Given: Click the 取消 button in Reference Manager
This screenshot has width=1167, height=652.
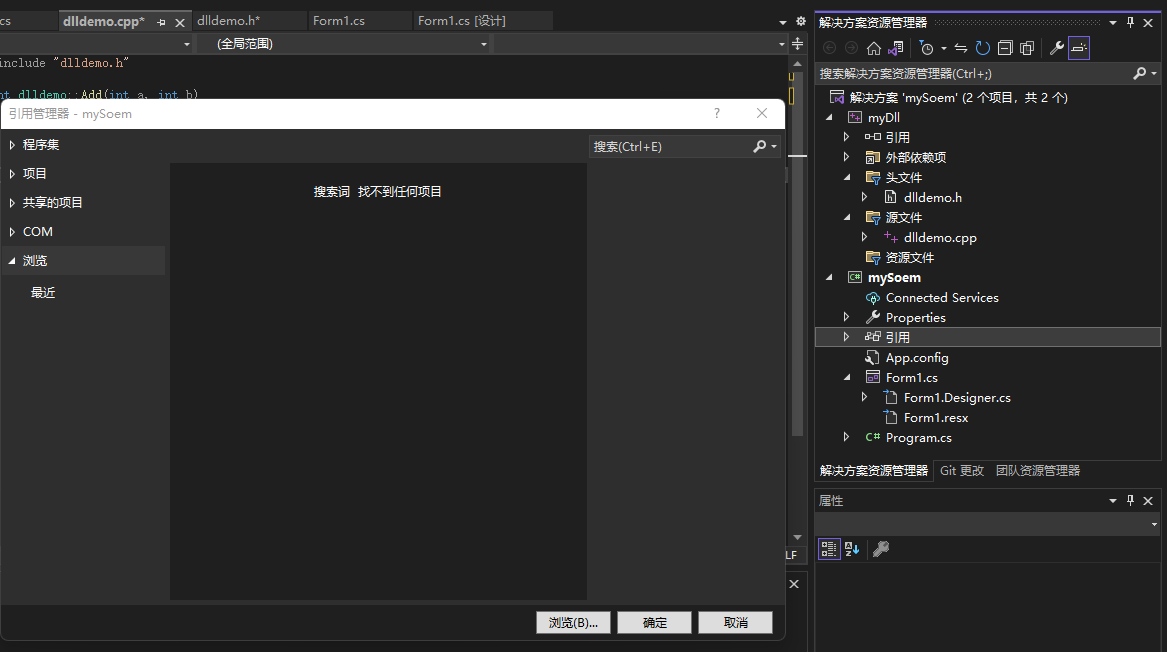Looking at the screenshot, I should coord(735,623).
